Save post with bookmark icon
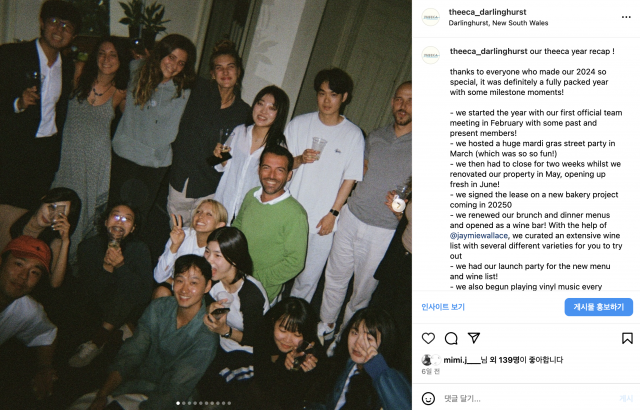 [627, 338]
